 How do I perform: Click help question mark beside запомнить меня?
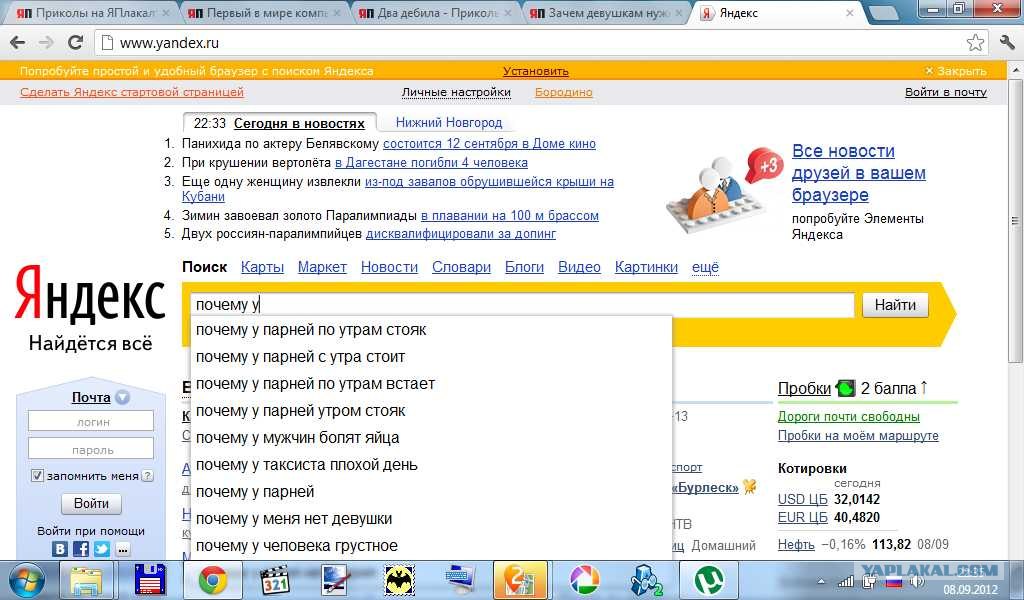(x=148, y=476)
